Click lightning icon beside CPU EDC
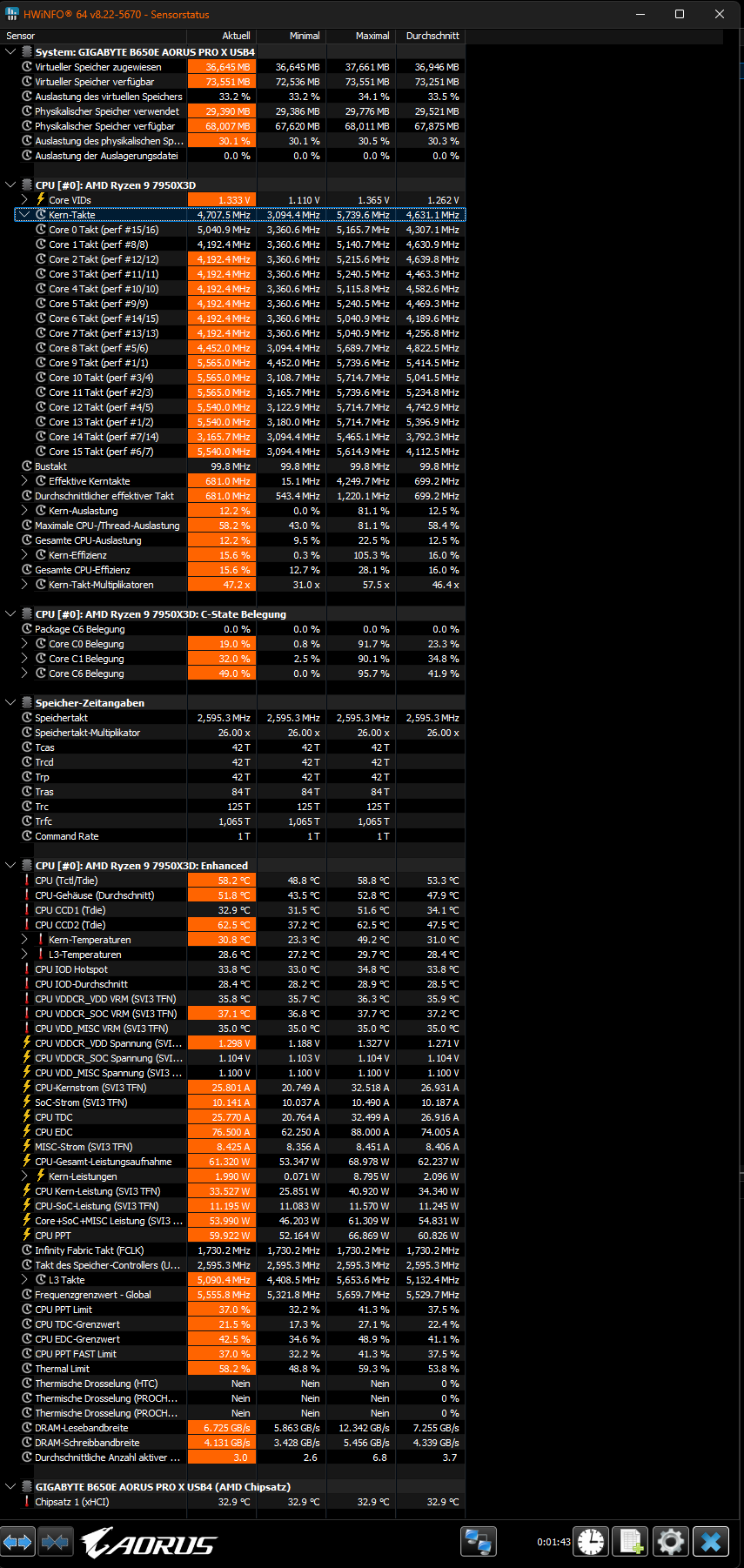 pyautogui.click(x=27, y=1131)
